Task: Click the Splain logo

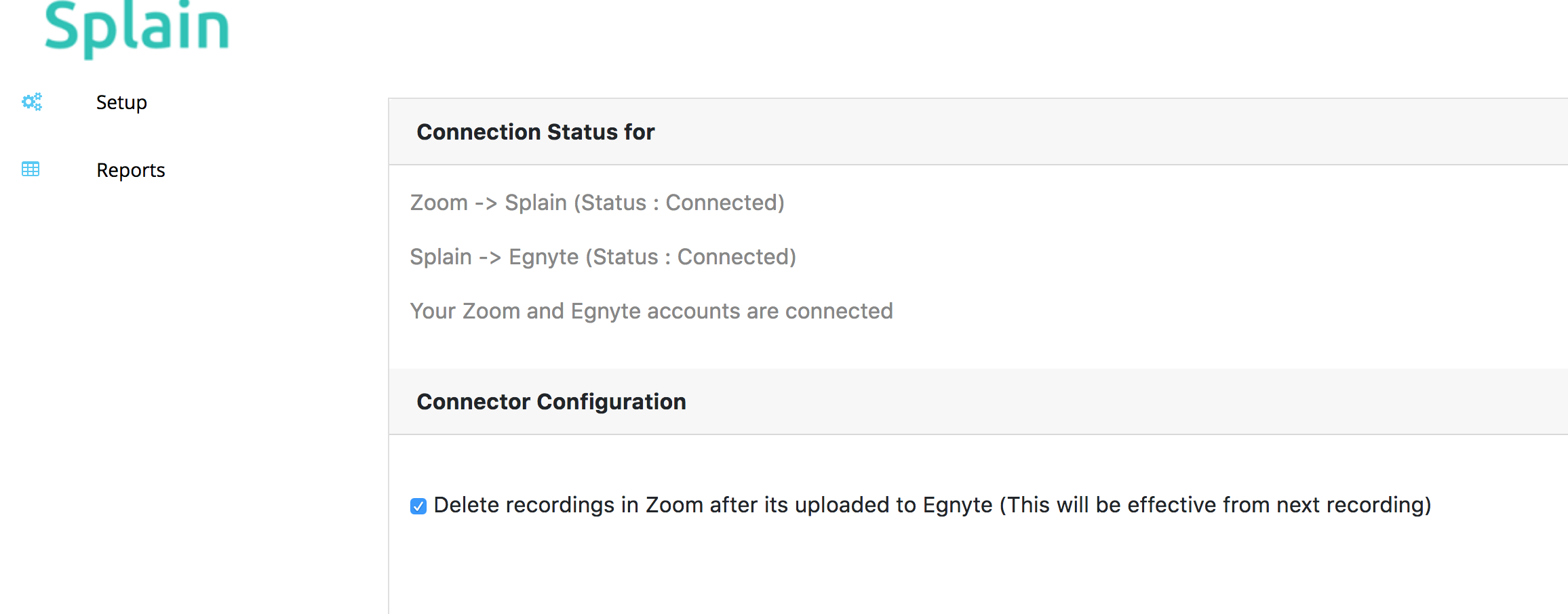Action: [x=136, y=28]
